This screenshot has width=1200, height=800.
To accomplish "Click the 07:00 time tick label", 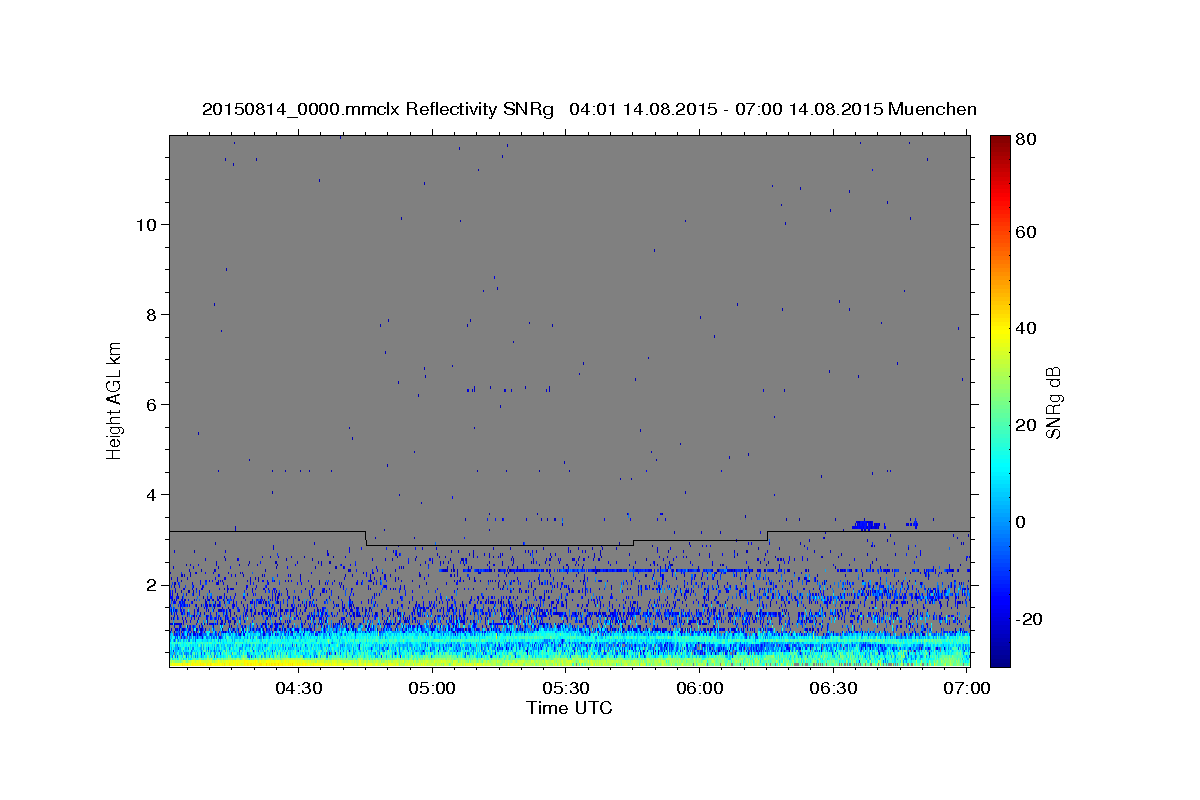I will point(968,688).
